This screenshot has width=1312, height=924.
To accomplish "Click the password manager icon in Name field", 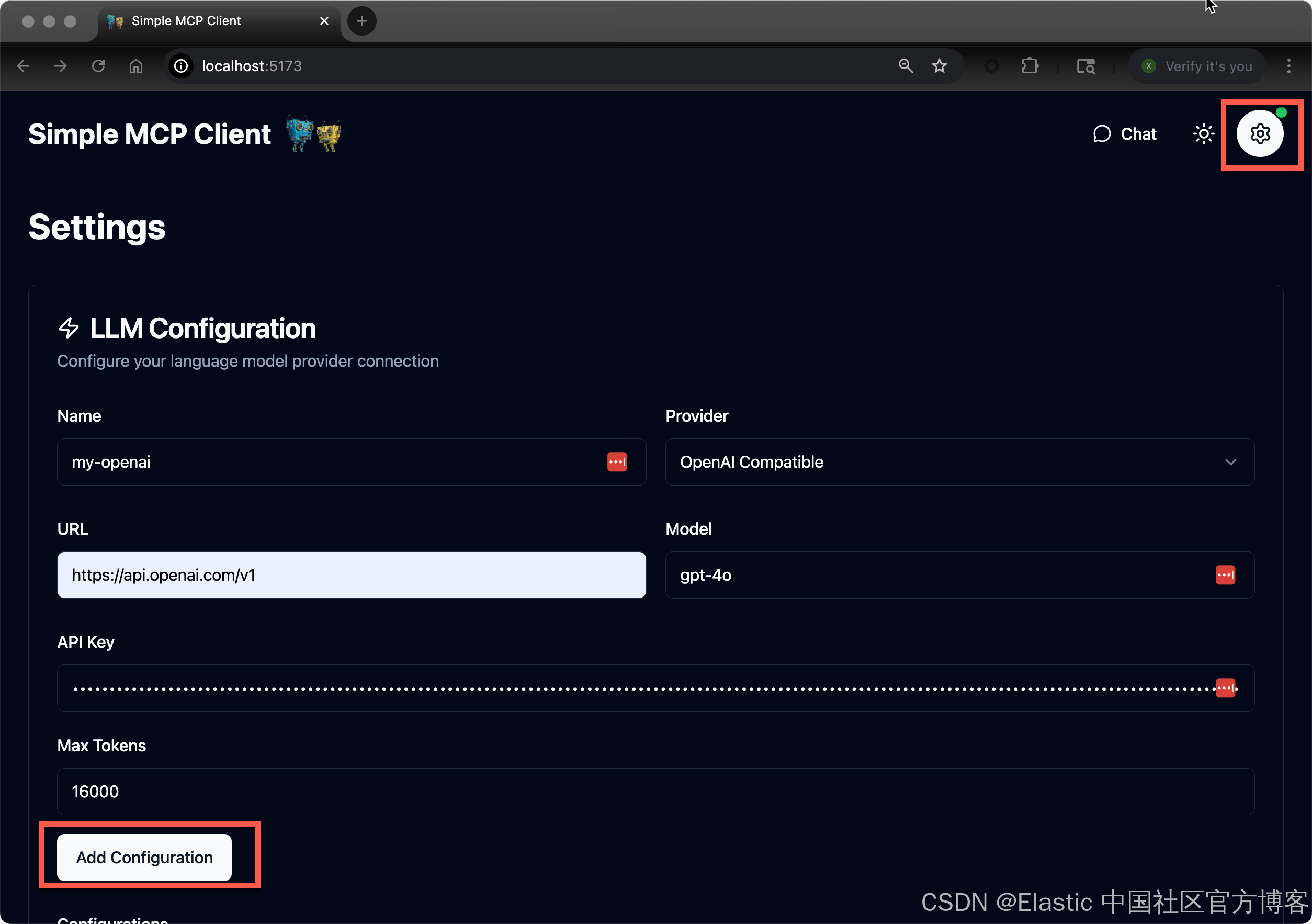I will click(617, 461).
